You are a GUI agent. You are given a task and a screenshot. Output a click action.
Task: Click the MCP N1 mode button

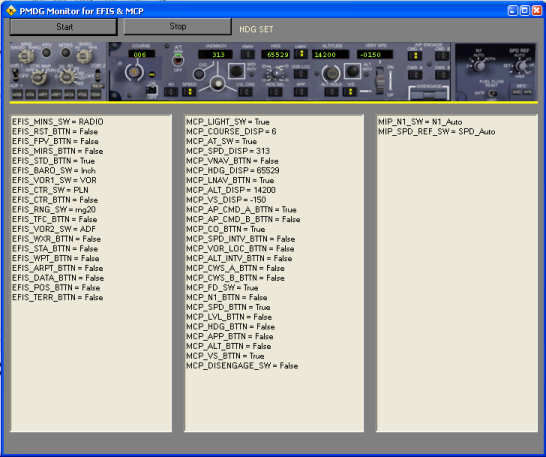click(171, 92)
